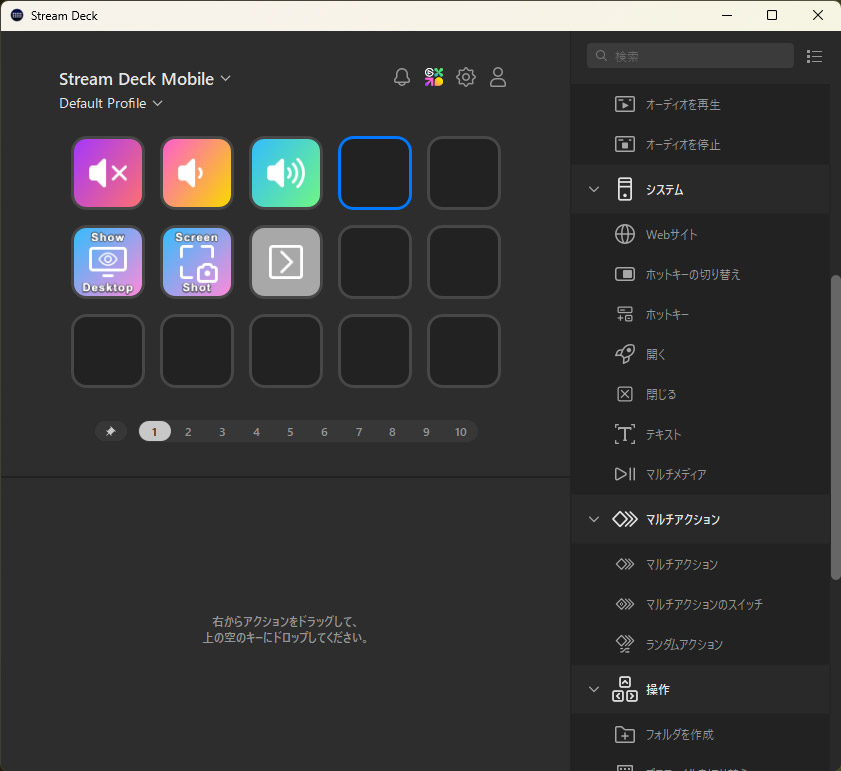Select the Screen Shot key
Screen dimensions: 841x771
(197, 262)
